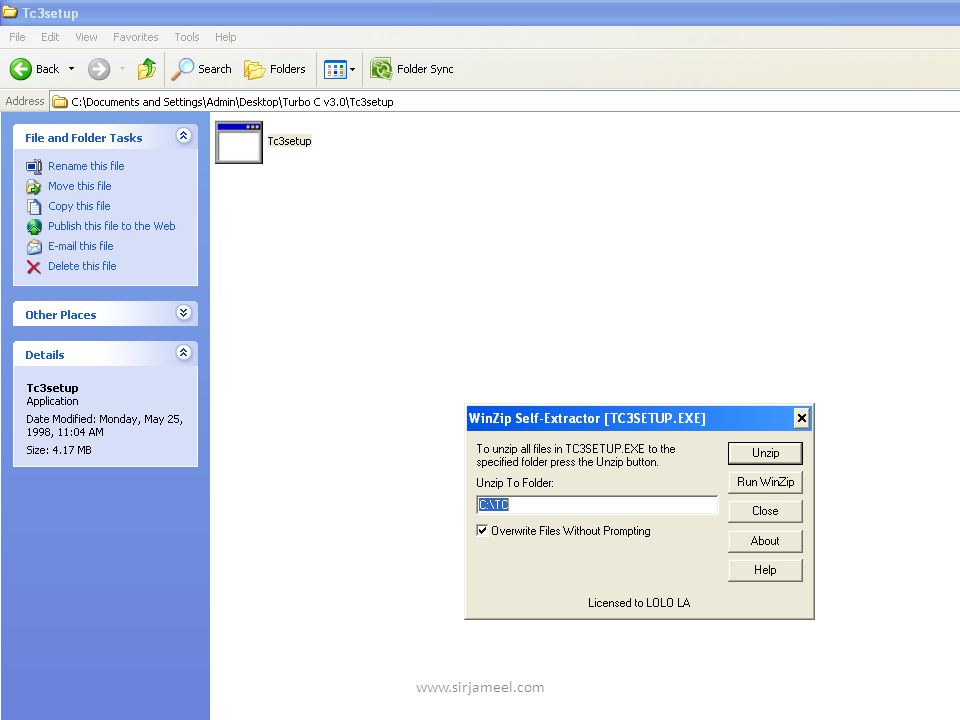Click the File and Folder Tasks heading
This screenshot has height=720, width=960.
[x=84, y=138]
